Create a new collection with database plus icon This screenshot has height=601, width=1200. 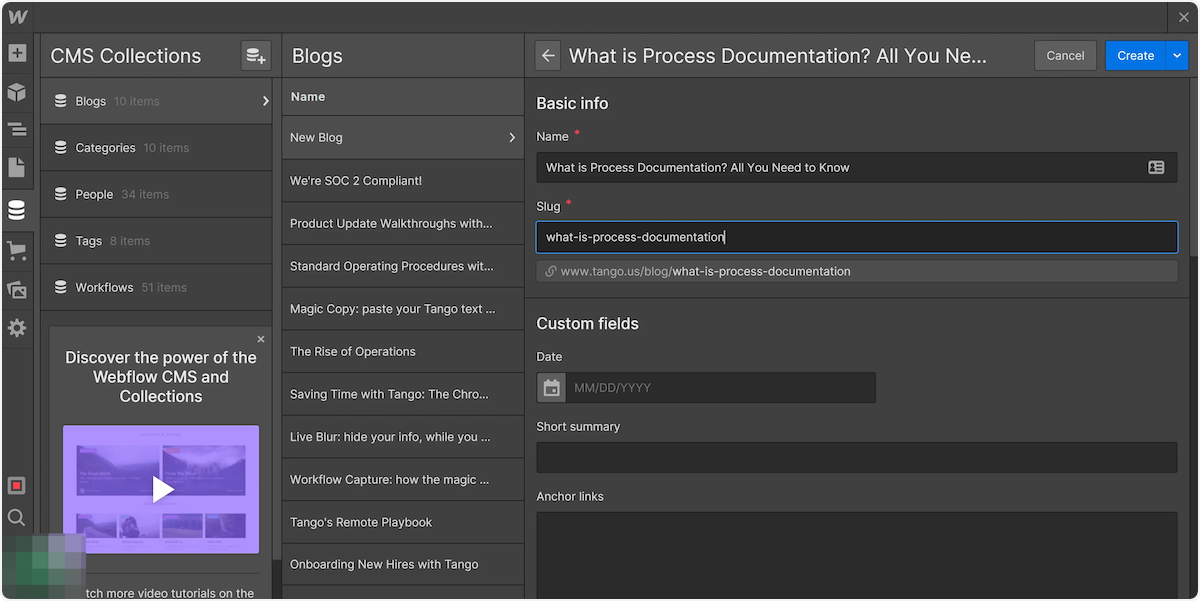click(256, 56)
